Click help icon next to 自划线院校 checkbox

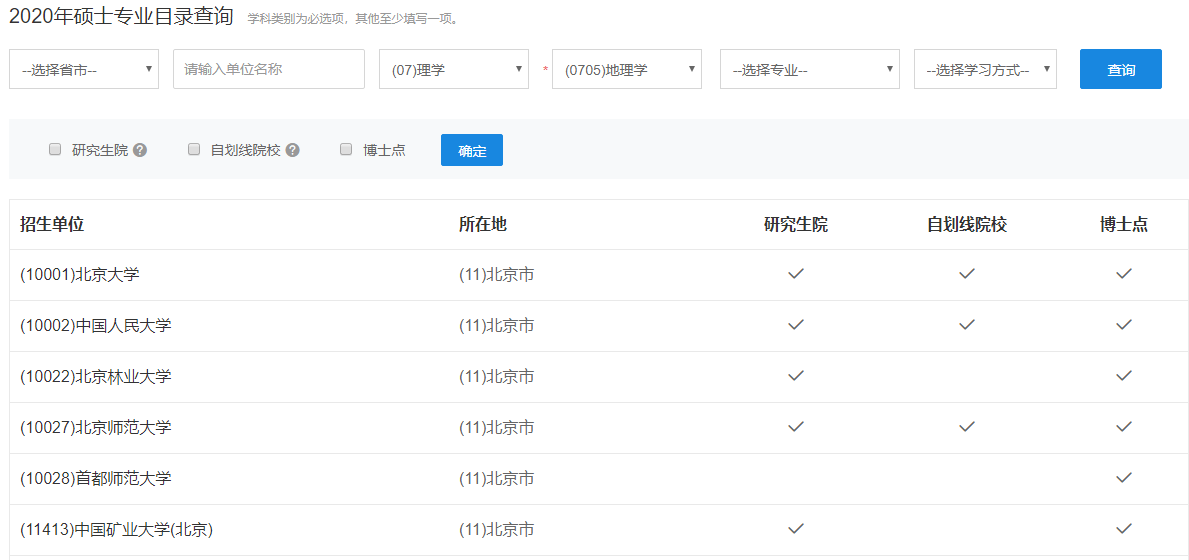tap(293, 150)
